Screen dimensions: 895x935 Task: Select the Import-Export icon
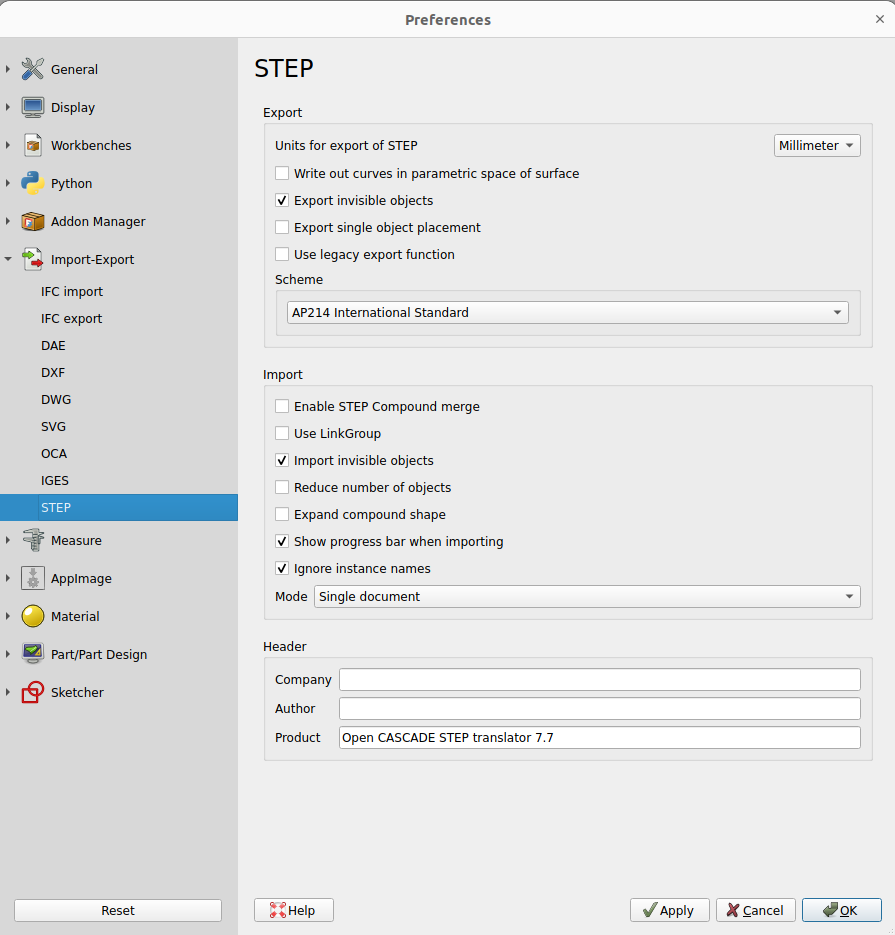pyautogui.click(x=33, y=259)
